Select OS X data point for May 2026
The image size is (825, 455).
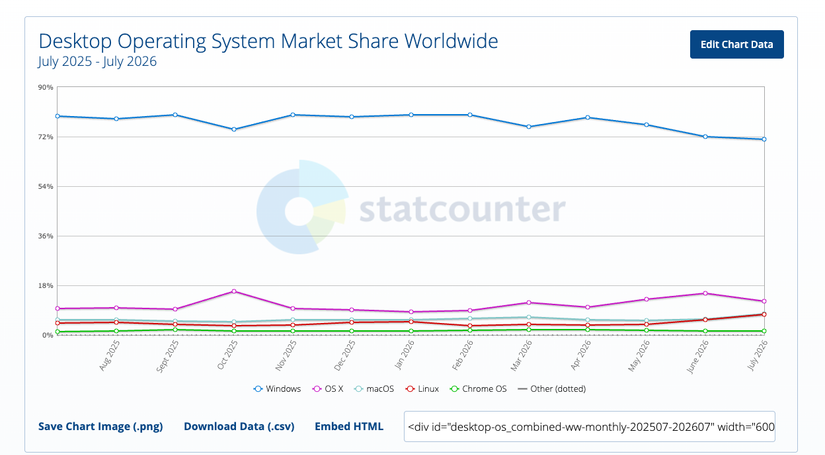pos(647,299)
